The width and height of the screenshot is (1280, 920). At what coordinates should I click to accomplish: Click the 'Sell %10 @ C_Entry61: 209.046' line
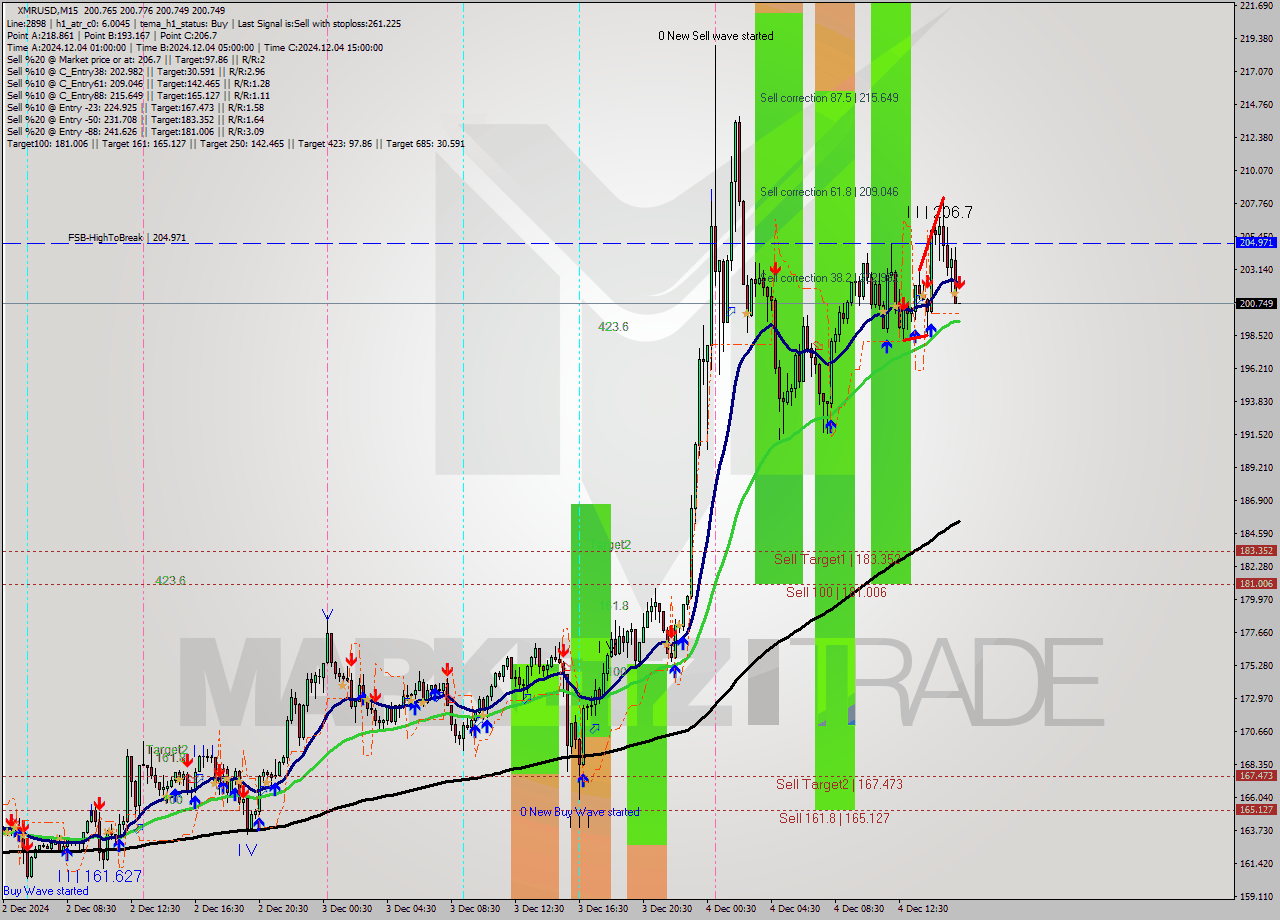click(138, 84)
